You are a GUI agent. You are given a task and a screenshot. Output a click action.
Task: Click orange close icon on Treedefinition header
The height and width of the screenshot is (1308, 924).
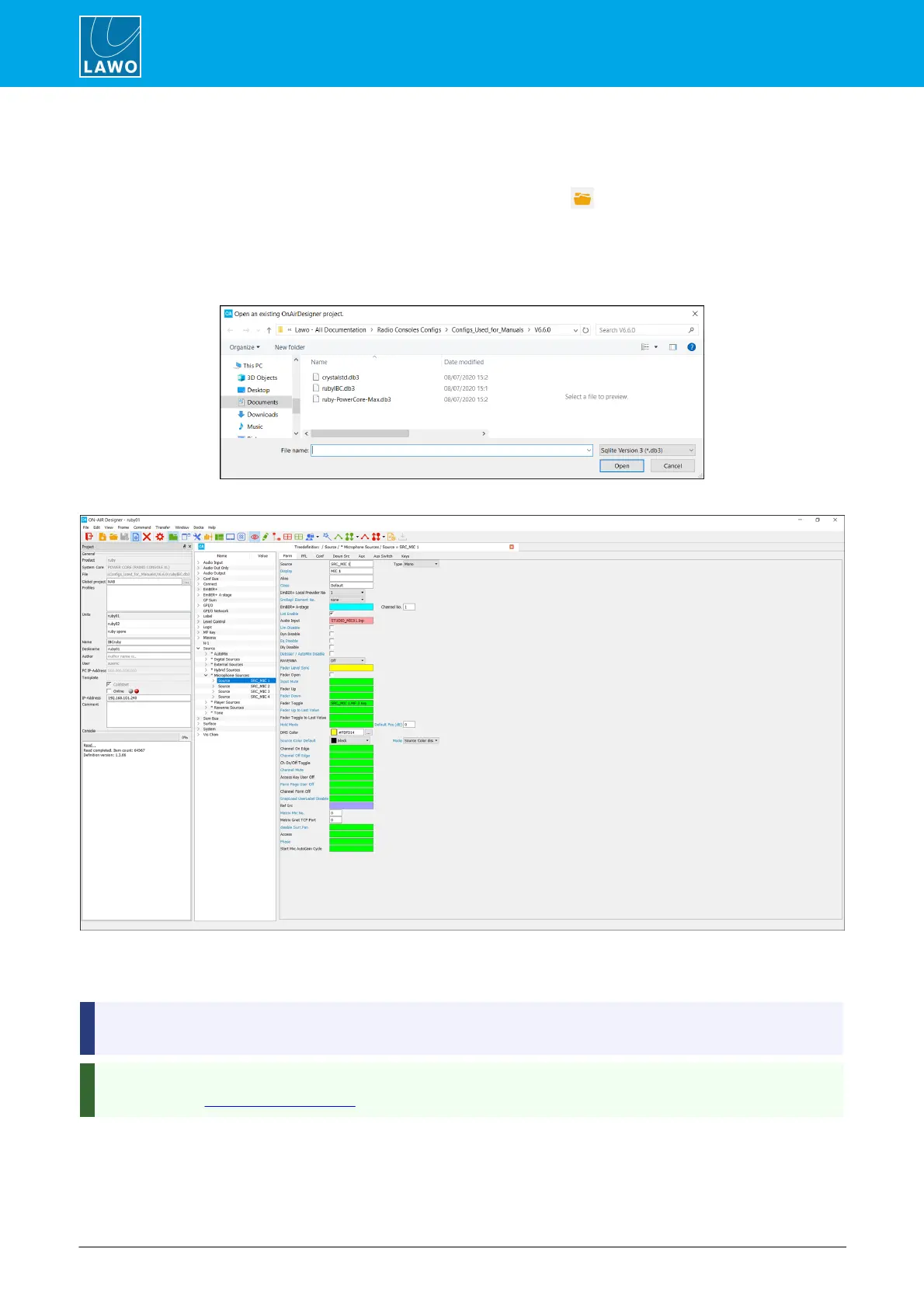(x=512, y=547)
